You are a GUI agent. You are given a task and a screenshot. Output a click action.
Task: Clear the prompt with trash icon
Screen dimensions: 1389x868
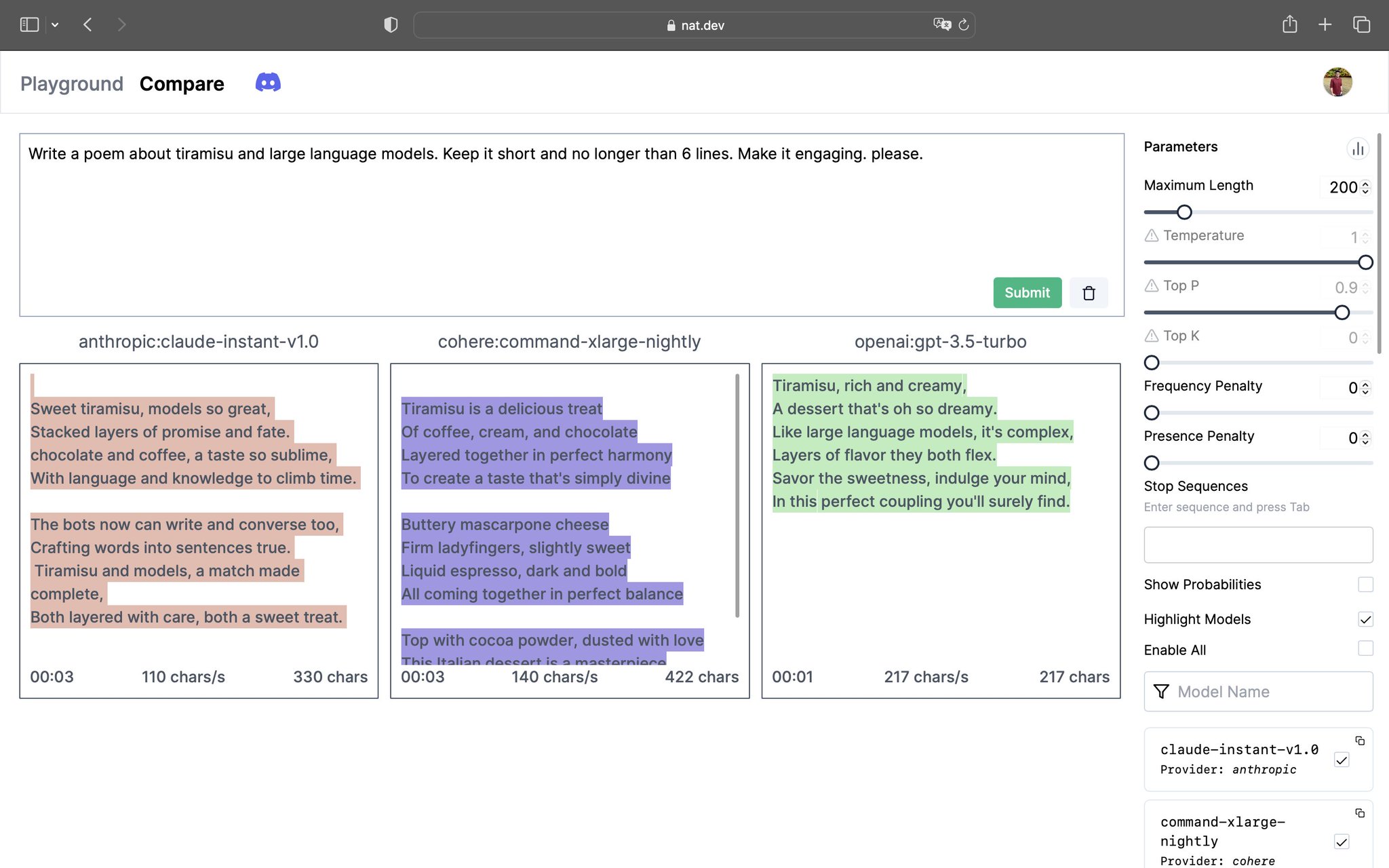(1089, 293)
